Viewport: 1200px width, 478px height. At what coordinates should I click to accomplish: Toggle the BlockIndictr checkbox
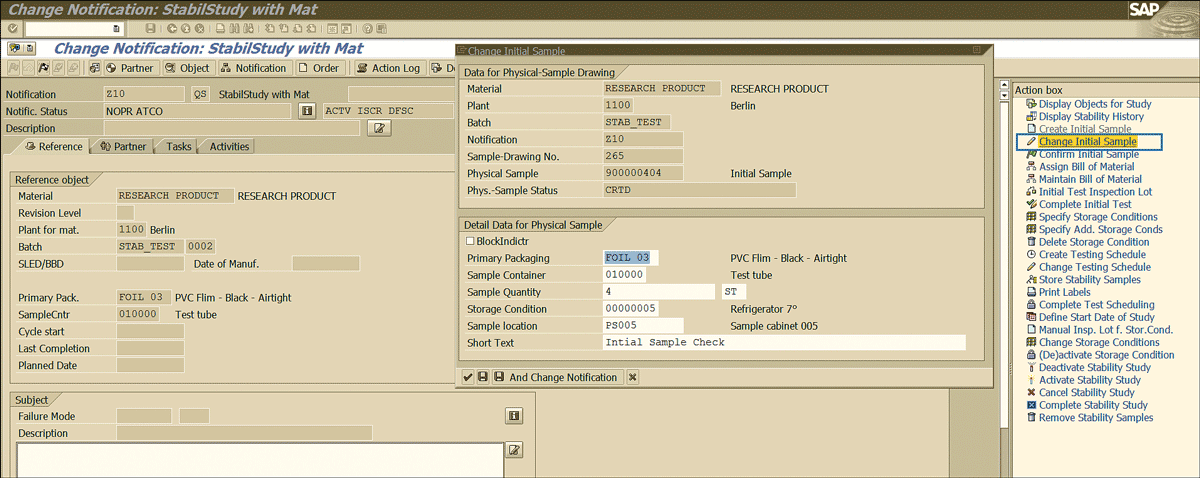[471, 241]
